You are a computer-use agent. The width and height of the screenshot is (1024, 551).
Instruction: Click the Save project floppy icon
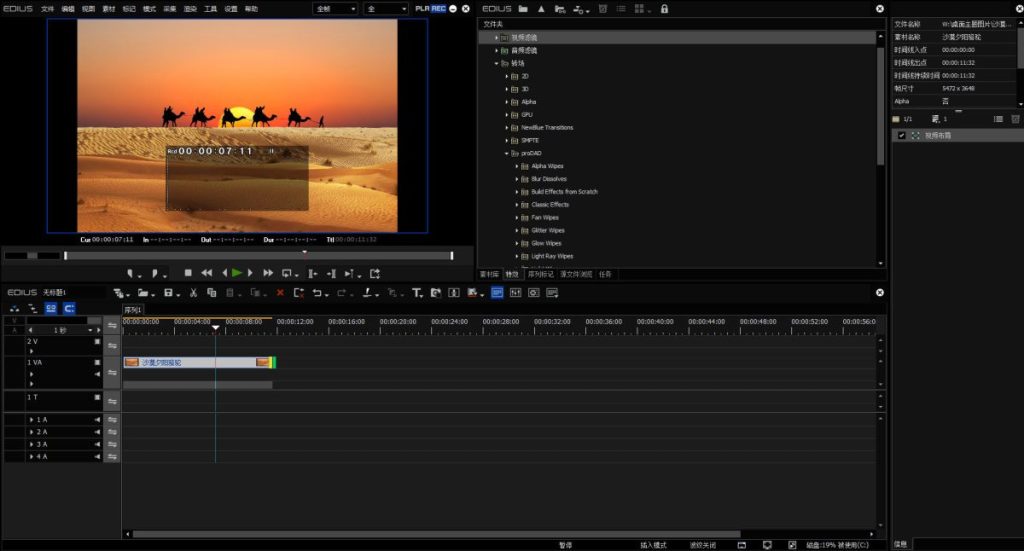(x=169, y=292)
